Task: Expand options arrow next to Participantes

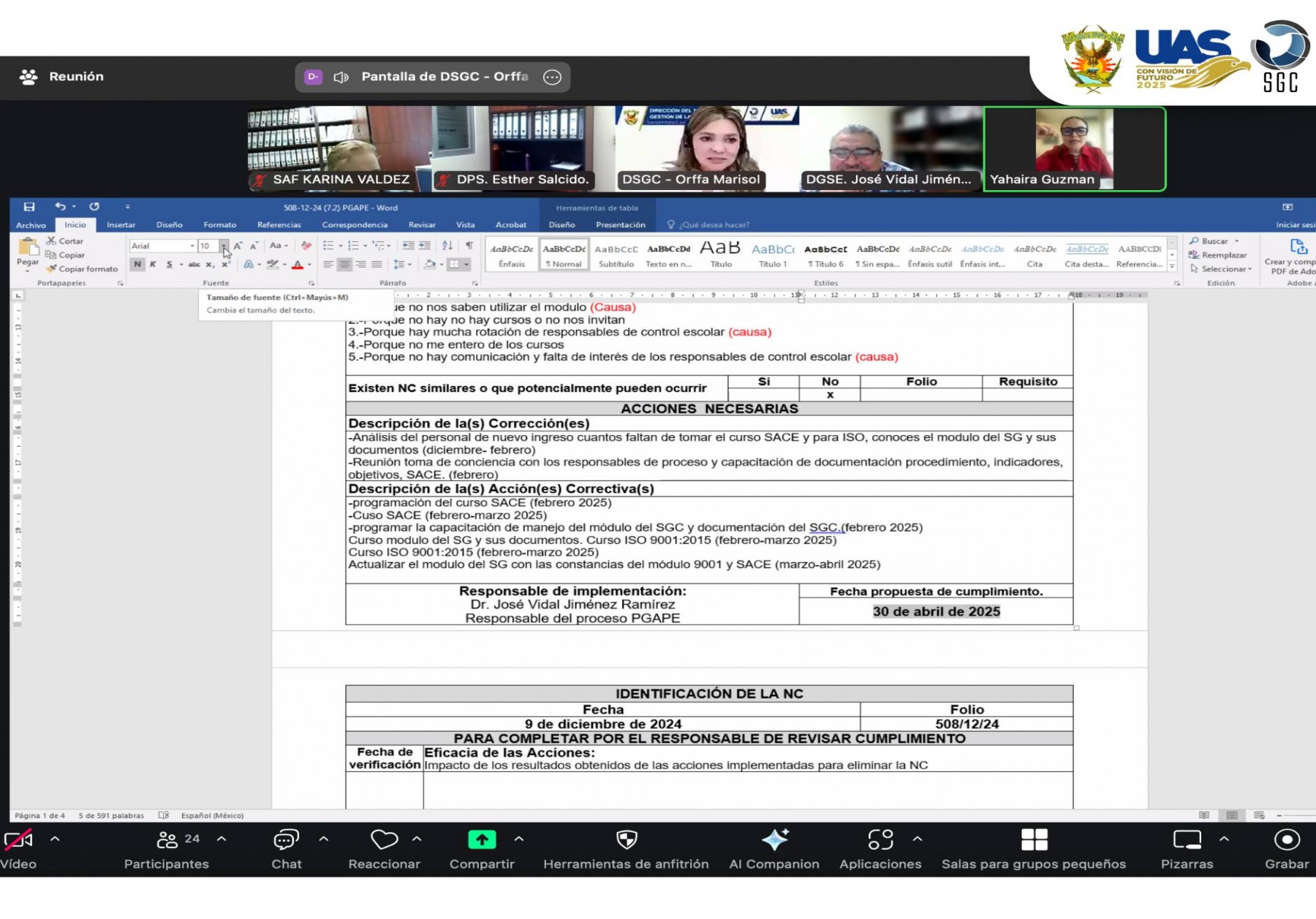Action: pos(222,839)
